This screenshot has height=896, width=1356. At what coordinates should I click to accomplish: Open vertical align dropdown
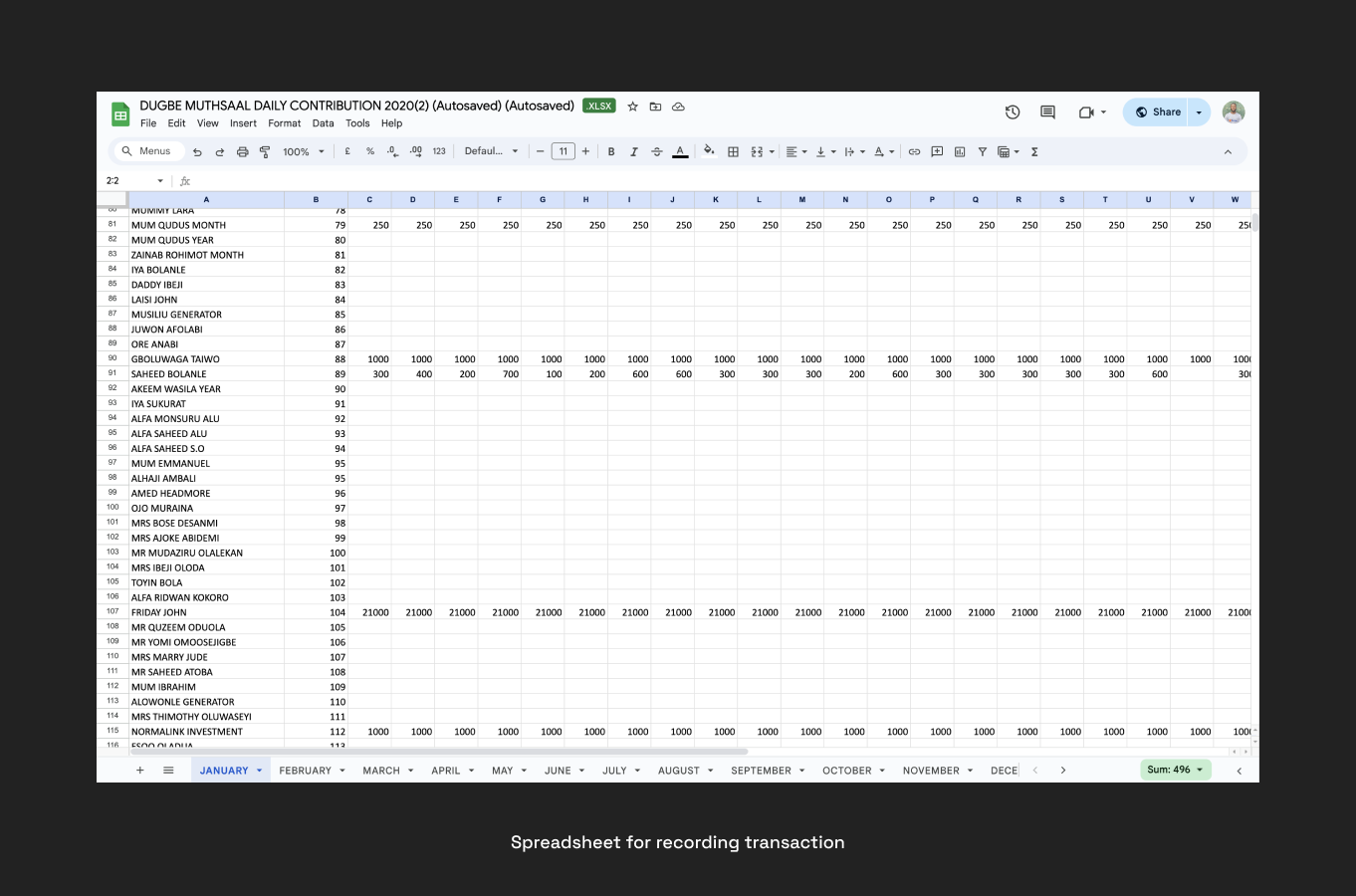pos(825,151)
